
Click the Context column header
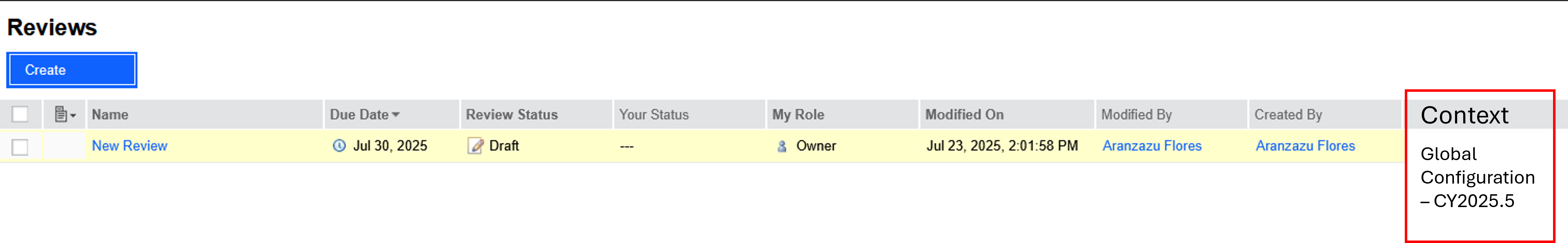[1464, 115]
